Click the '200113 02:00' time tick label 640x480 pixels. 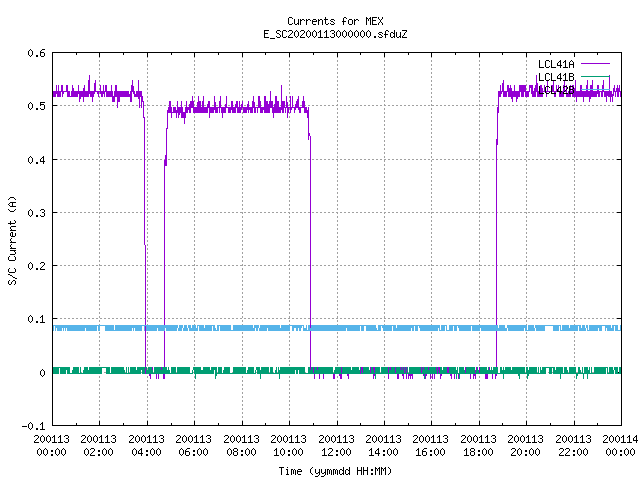[98, 445]
